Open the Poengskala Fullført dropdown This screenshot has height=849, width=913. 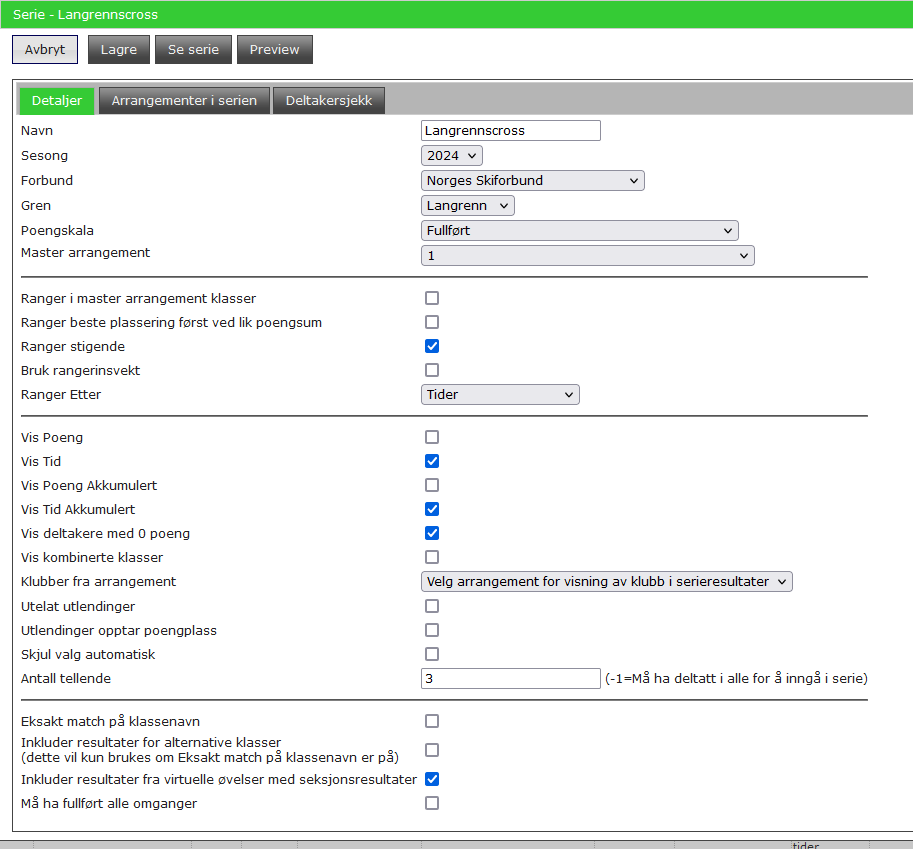pyautogui.click(x=580, y=231)
